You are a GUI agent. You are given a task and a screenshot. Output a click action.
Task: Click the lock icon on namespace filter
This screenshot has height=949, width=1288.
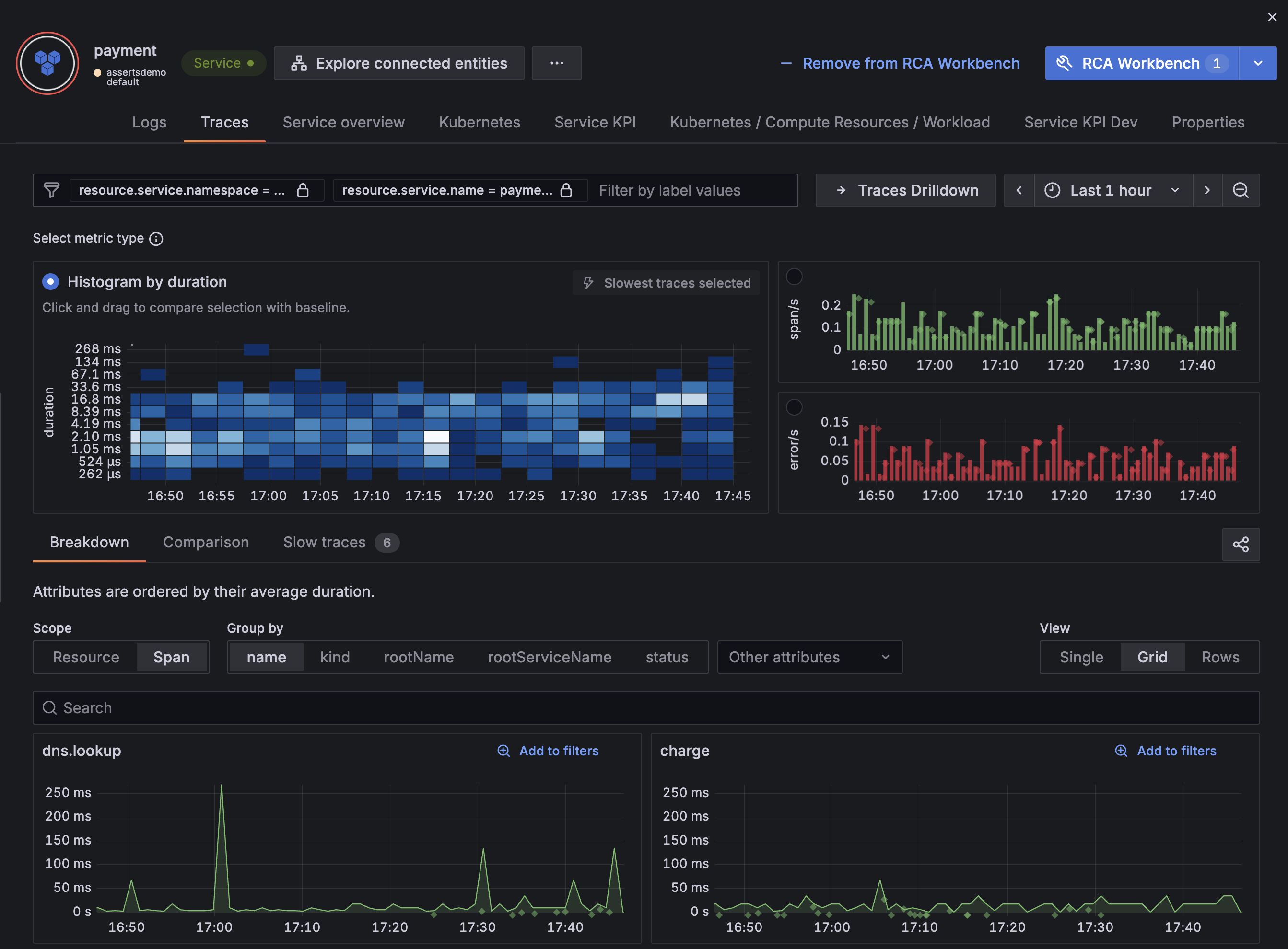pos(303,190)
